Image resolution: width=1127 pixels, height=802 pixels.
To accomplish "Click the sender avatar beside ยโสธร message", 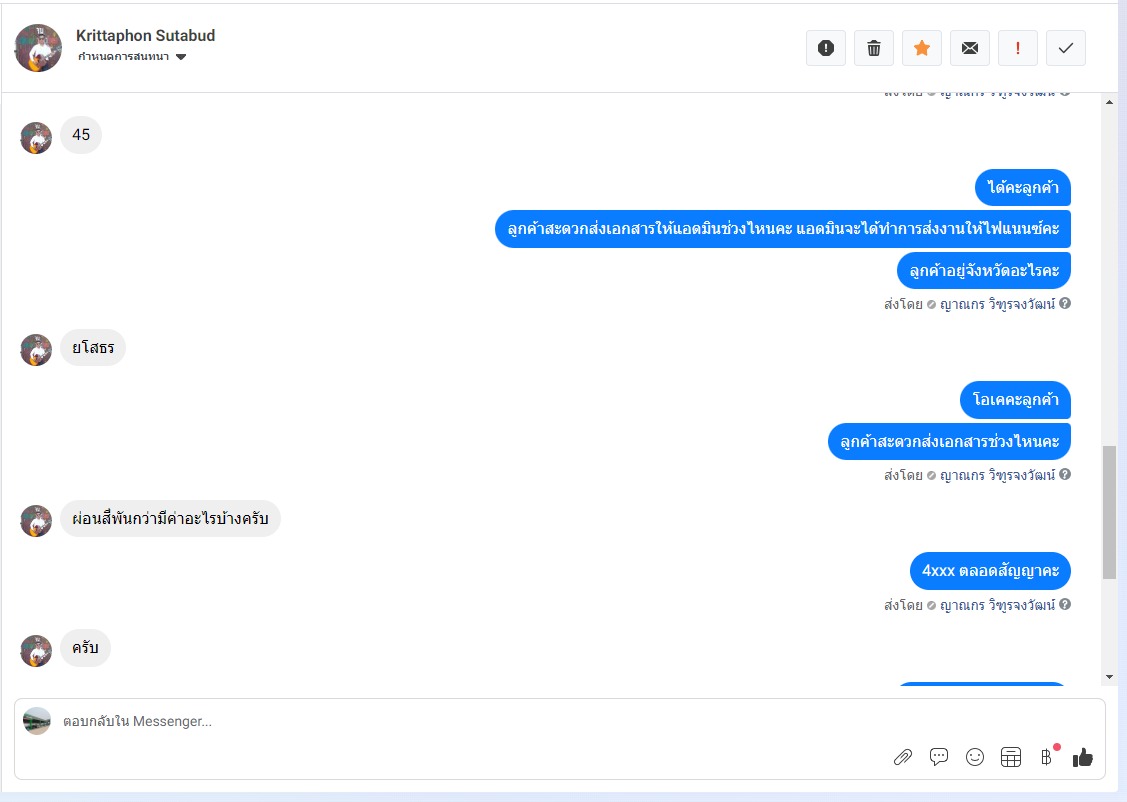I will [x=36, y=350].
